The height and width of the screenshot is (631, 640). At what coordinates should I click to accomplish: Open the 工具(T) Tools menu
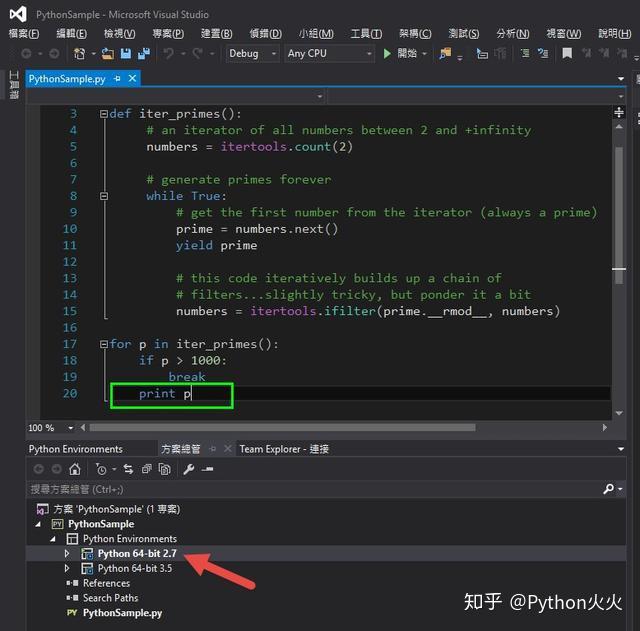click(x=366, y=33)
